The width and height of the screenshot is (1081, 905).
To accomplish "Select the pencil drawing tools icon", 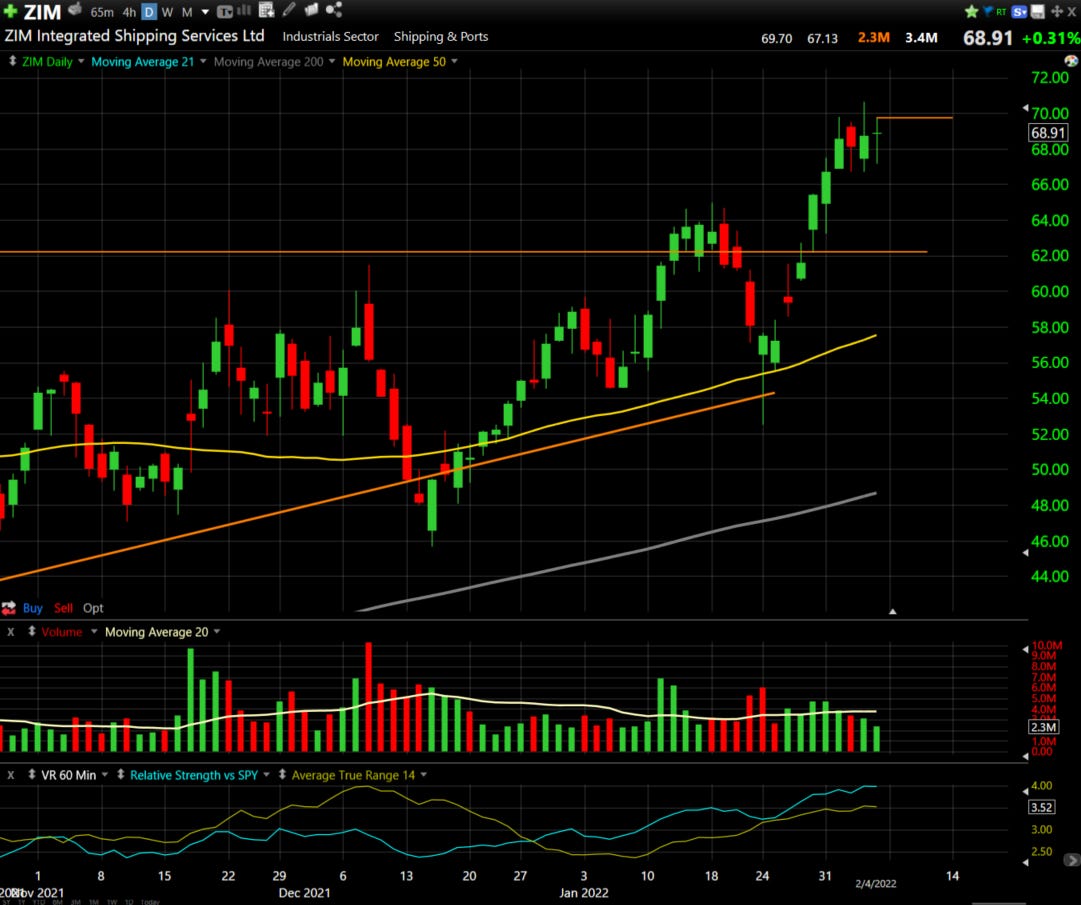I will [x=289, y=10].
